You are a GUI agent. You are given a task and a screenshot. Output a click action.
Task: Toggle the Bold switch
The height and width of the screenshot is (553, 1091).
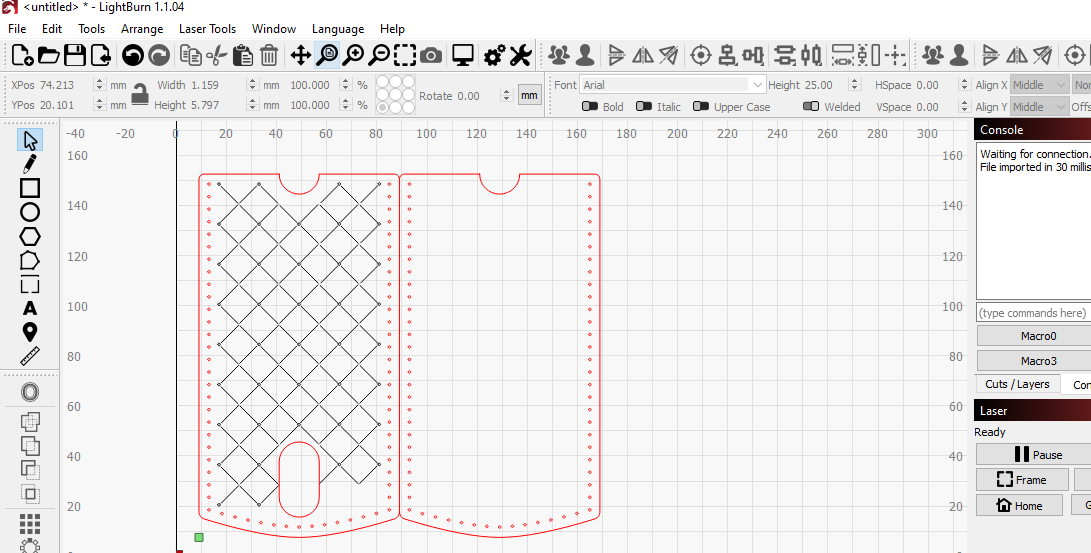[x=590, y=106]
